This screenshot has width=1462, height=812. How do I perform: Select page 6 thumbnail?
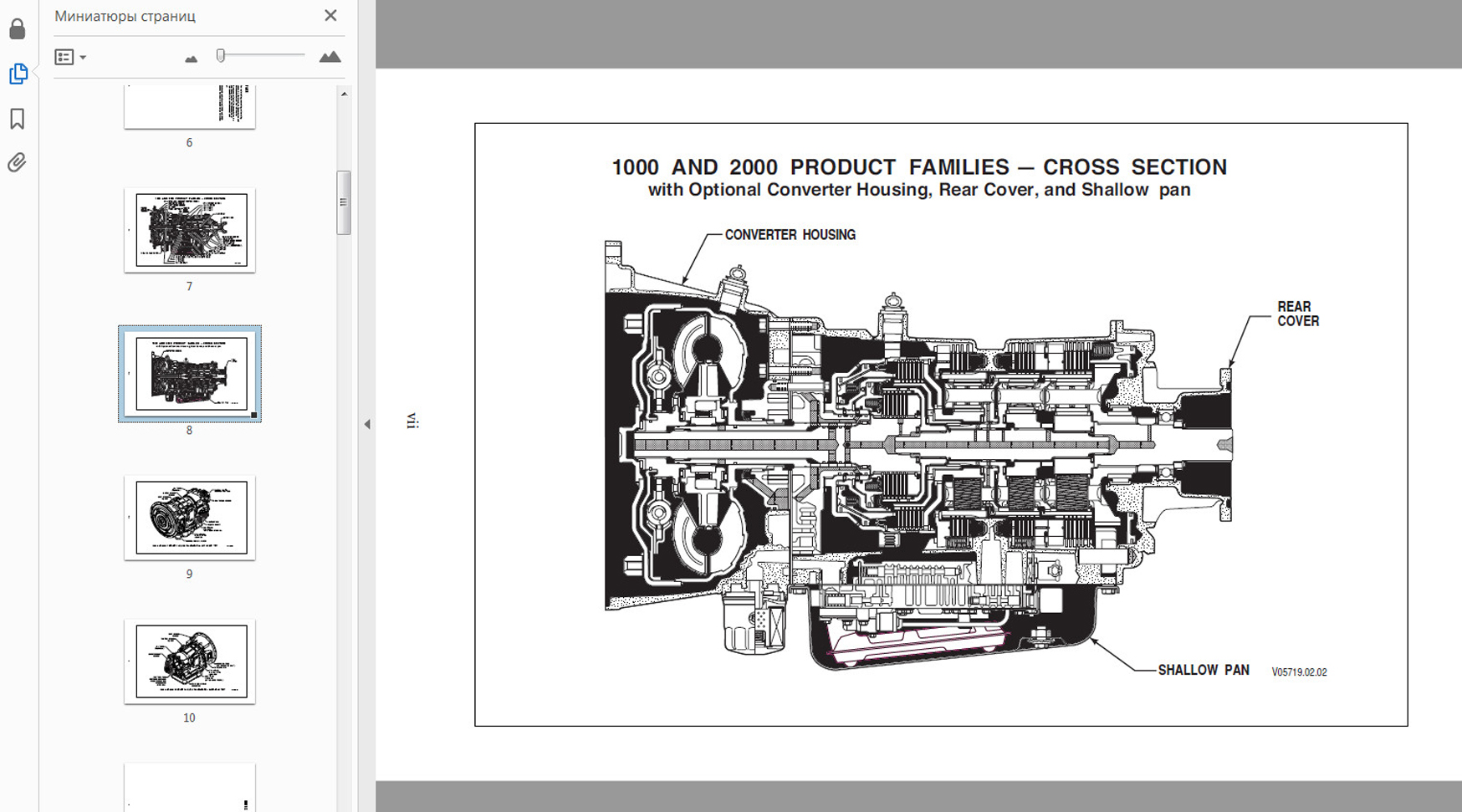(189, 106)
